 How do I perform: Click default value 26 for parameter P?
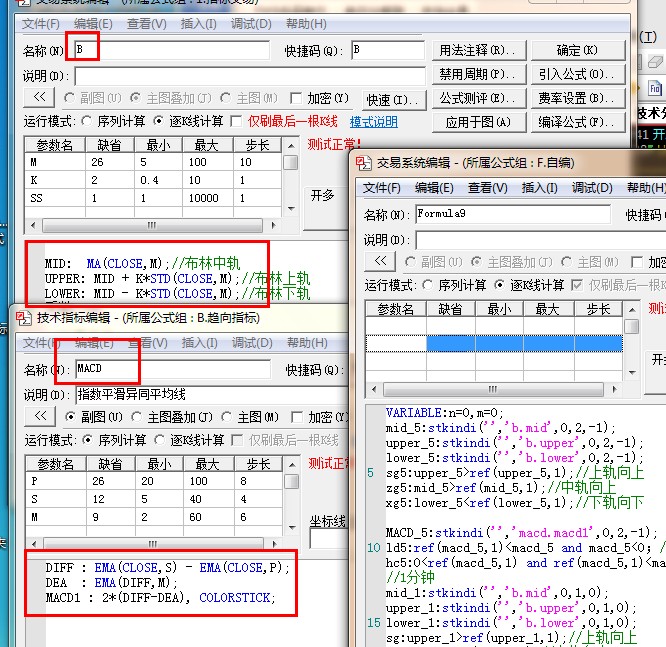coord(110,481)
